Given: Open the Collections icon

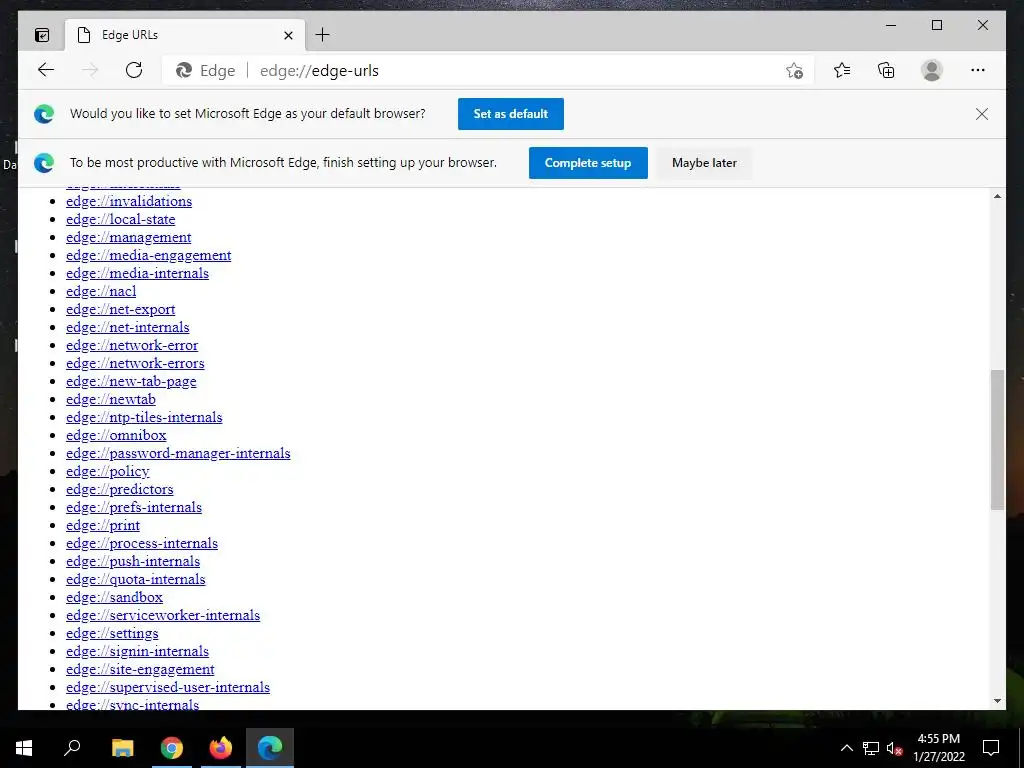Looking at the screenshot, I should 886,70.
